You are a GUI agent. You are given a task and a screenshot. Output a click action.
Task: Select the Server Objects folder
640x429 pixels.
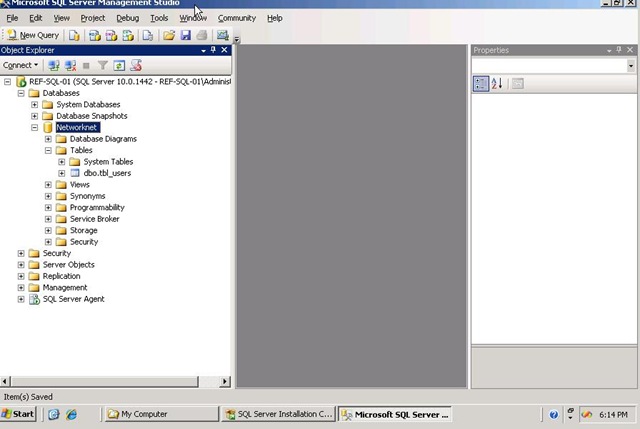pos(69,265)
